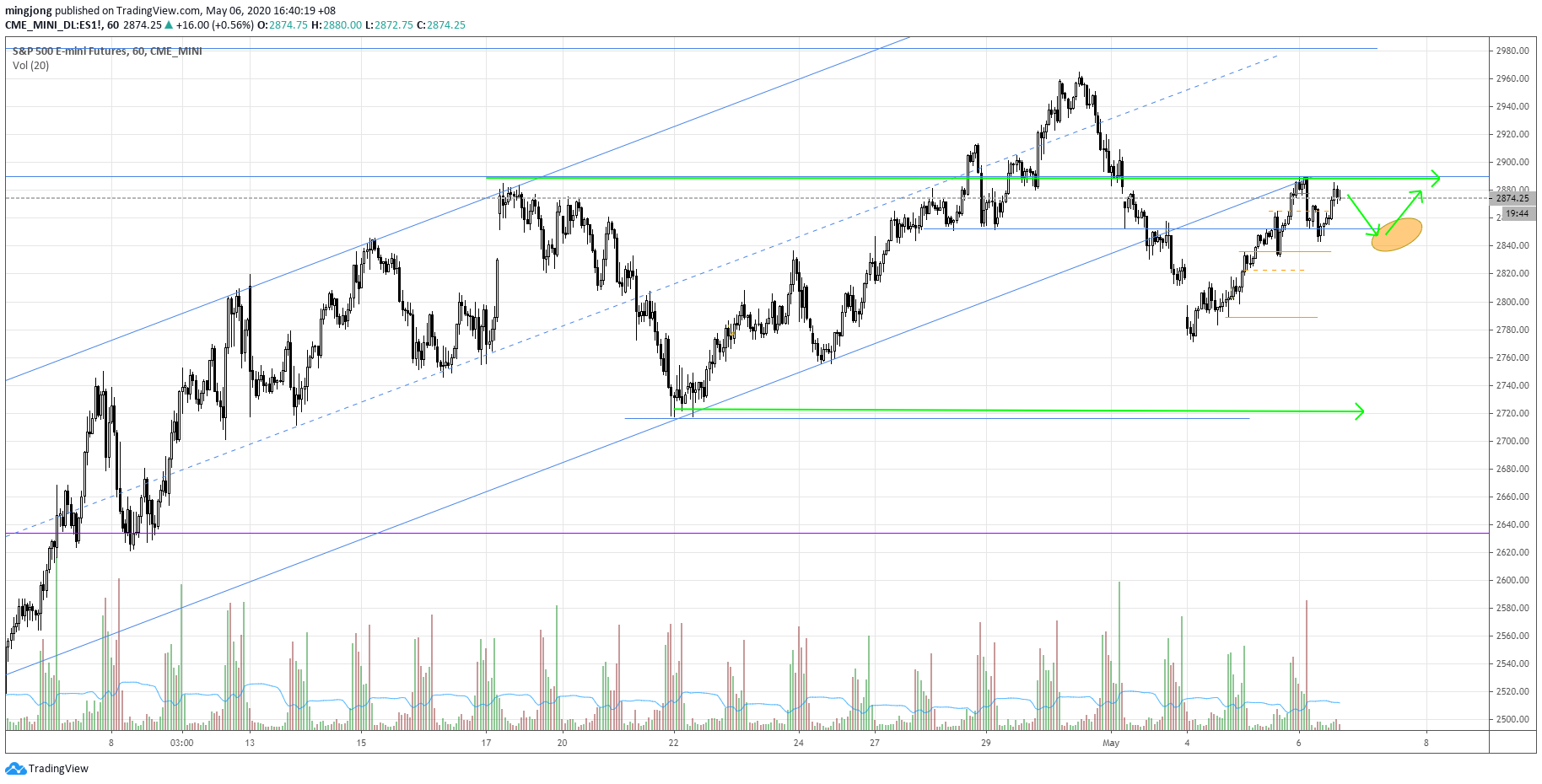This screenshot has height=784, width=1542.
Task: Click the 2660.00 price axis label
Action: [x=1512, y=497]
